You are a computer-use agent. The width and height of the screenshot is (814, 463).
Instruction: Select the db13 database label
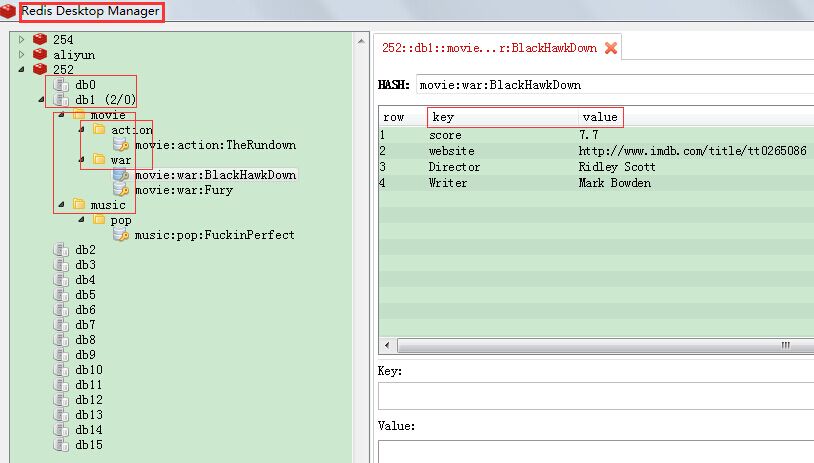pos(89,415)
